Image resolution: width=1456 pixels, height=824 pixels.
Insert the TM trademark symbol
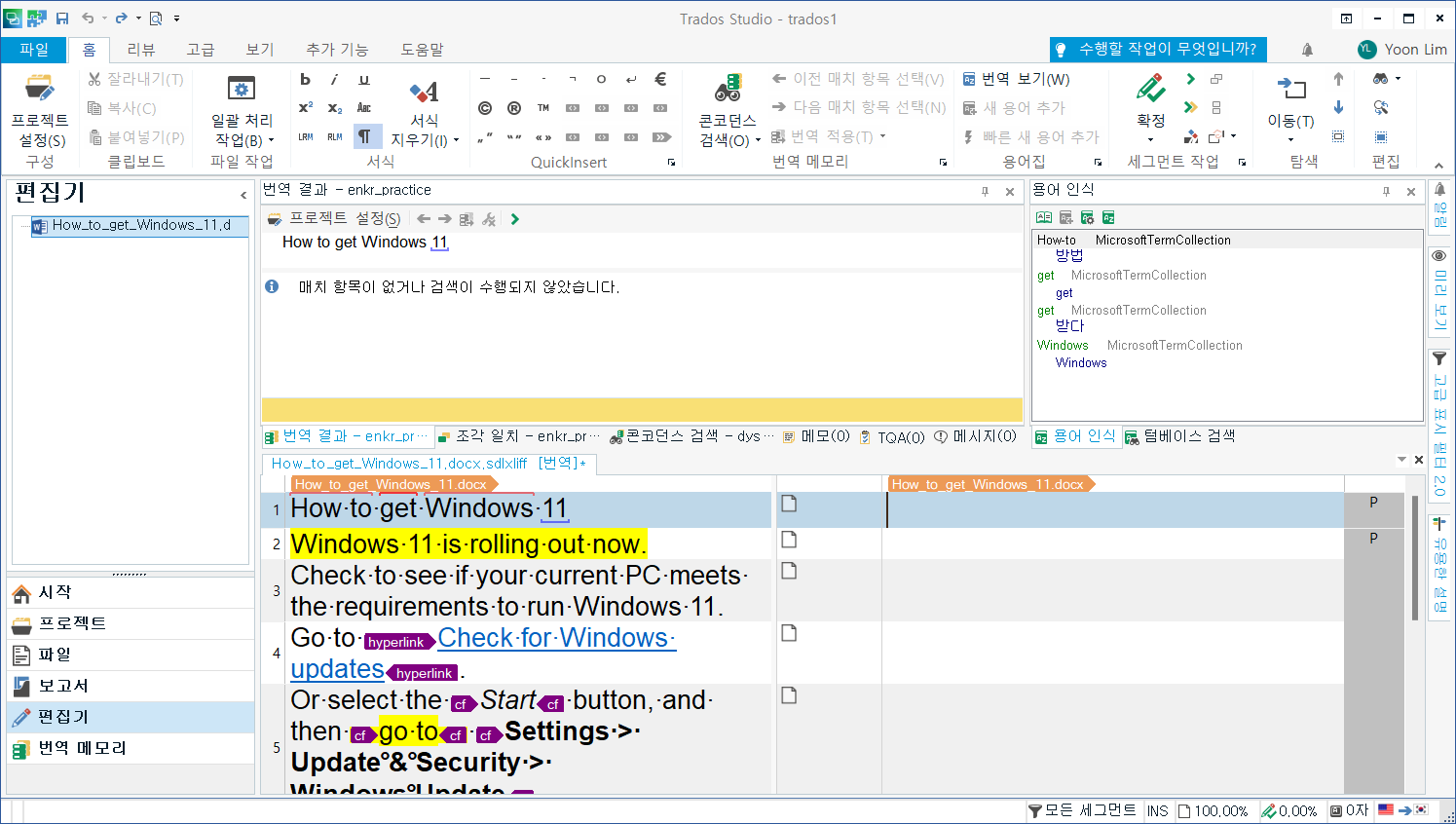tap(543, 107)
